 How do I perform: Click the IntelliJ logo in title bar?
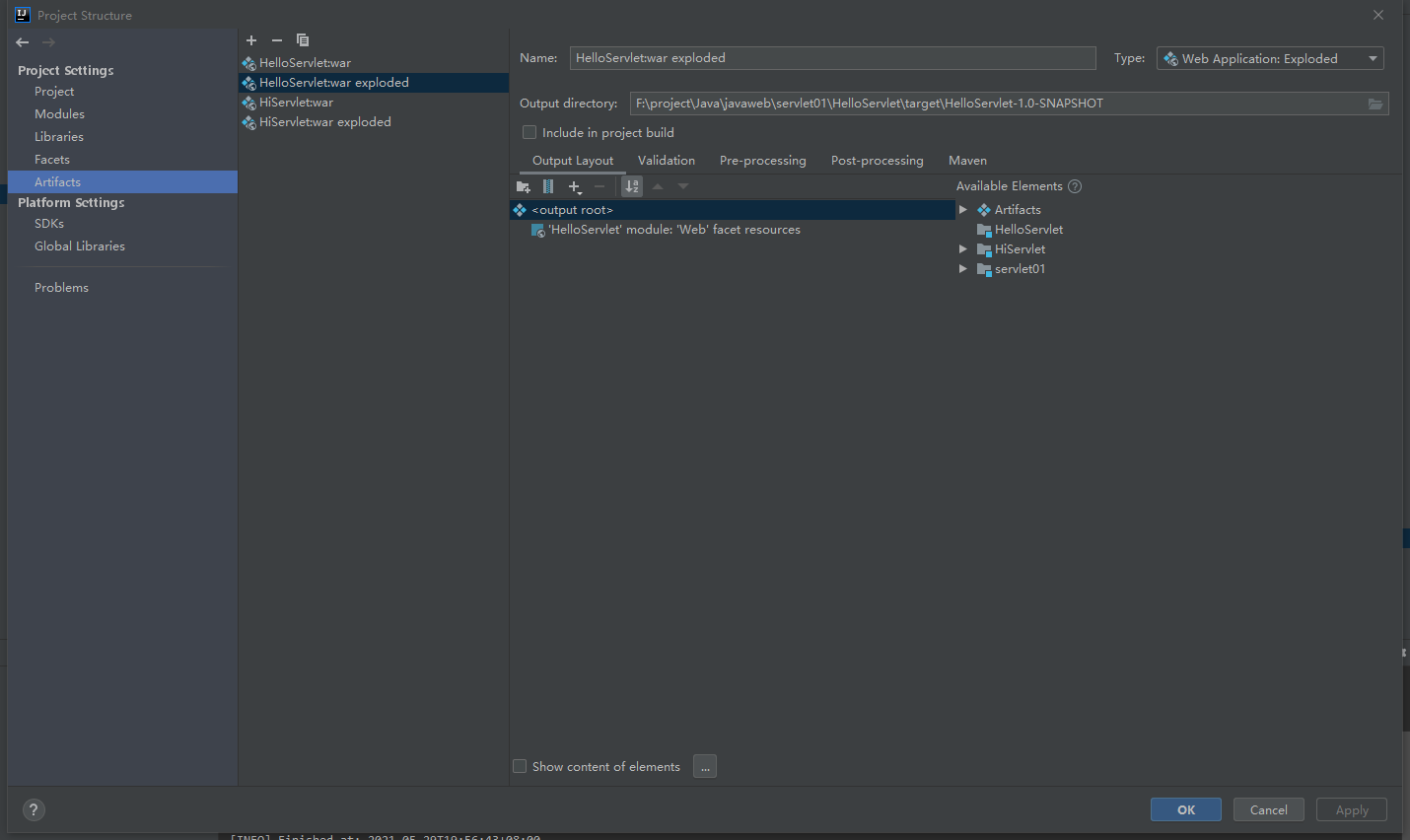point(23,15)
